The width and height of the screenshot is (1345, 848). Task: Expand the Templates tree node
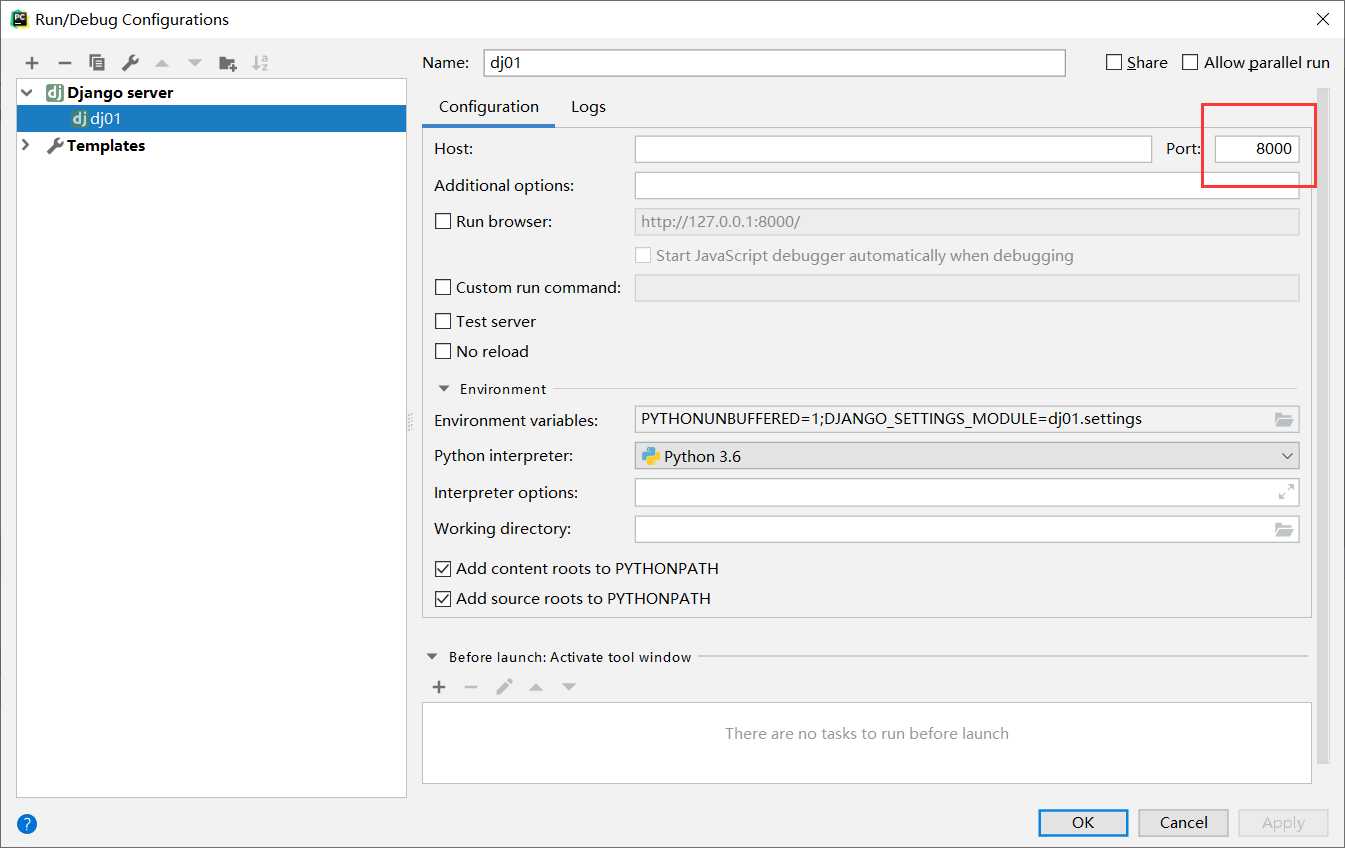point(26,146)
